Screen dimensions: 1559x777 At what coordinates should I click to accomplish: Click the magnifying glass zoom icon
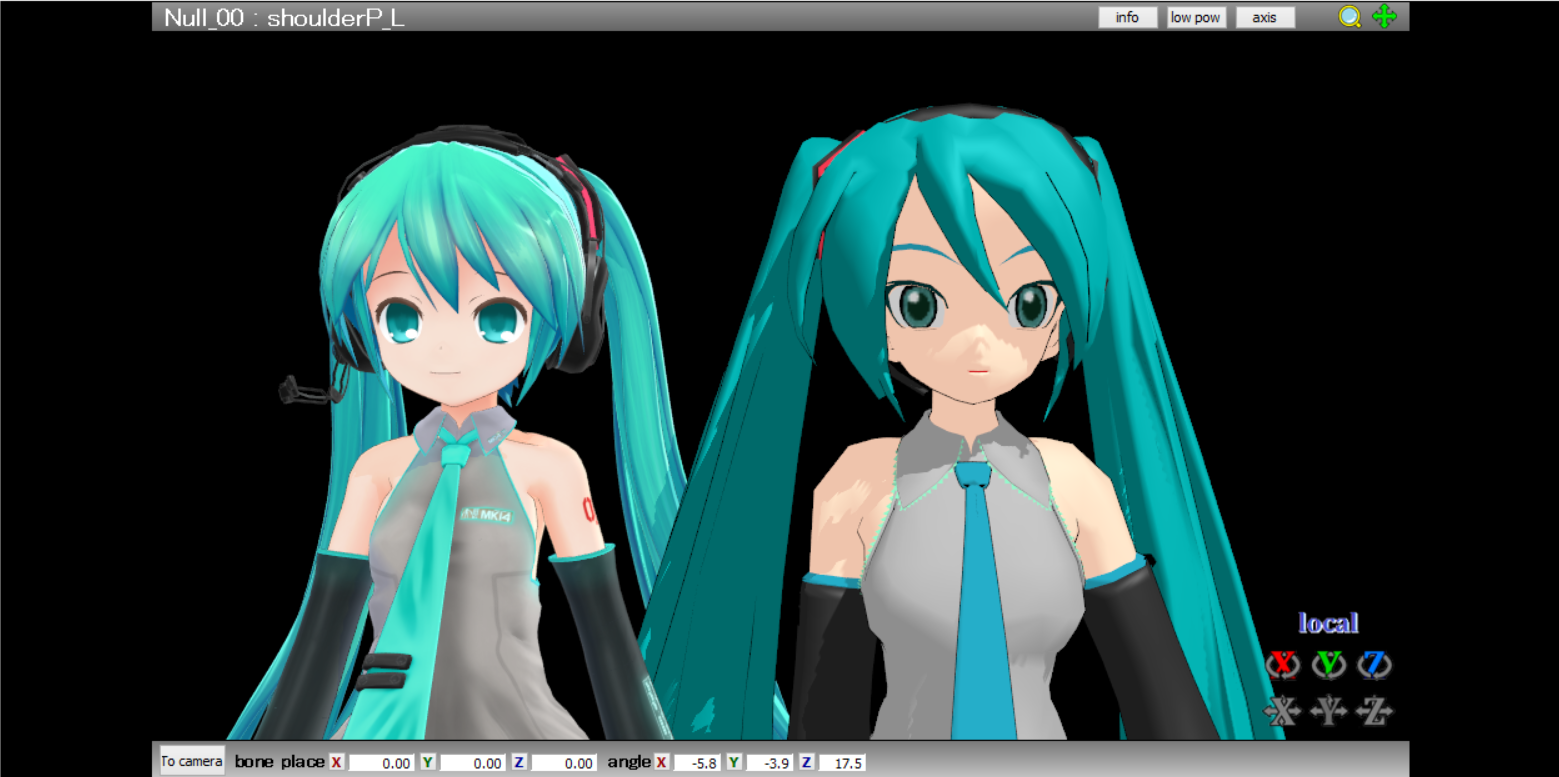click(1348, 16)
